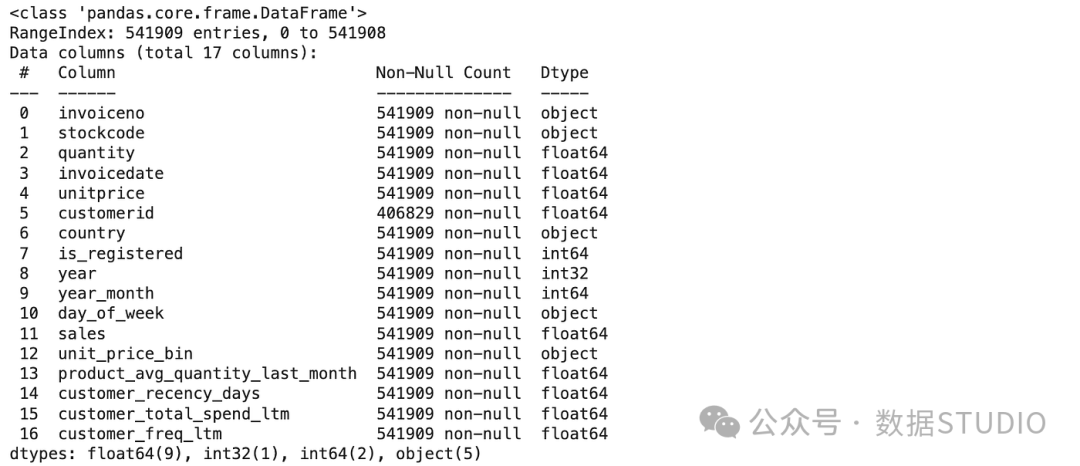Select the unit_price_bin column name
Image resolution: width=1080 pixels, height=466 pixels.
[125, 354]
